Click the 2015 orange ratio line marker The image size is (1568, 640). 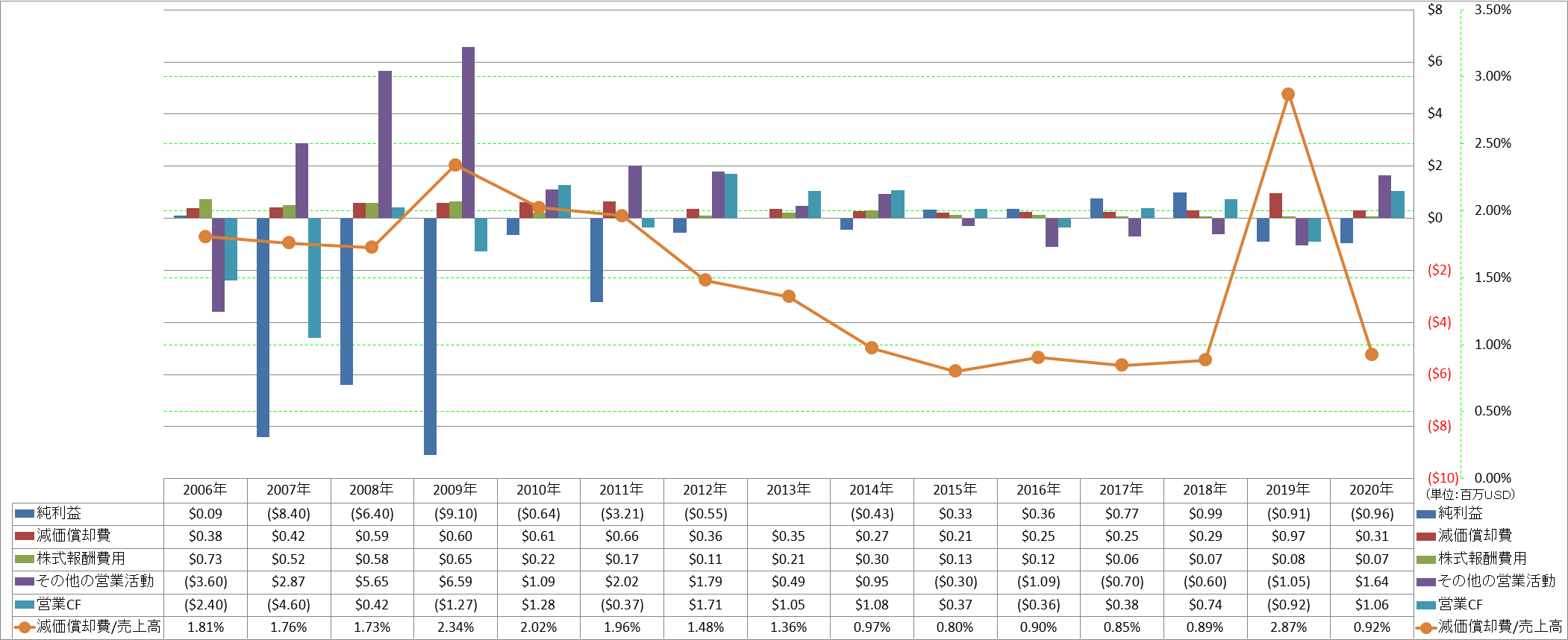955,371
